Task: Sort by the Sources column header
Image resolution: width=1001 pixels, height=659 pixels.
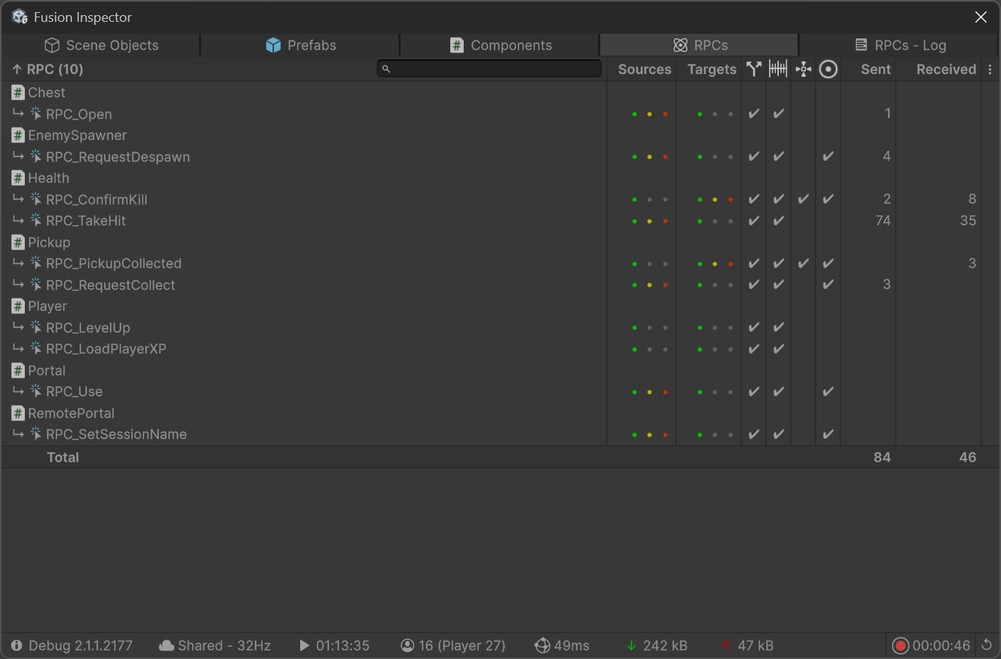Action: (x=644, y=69)
